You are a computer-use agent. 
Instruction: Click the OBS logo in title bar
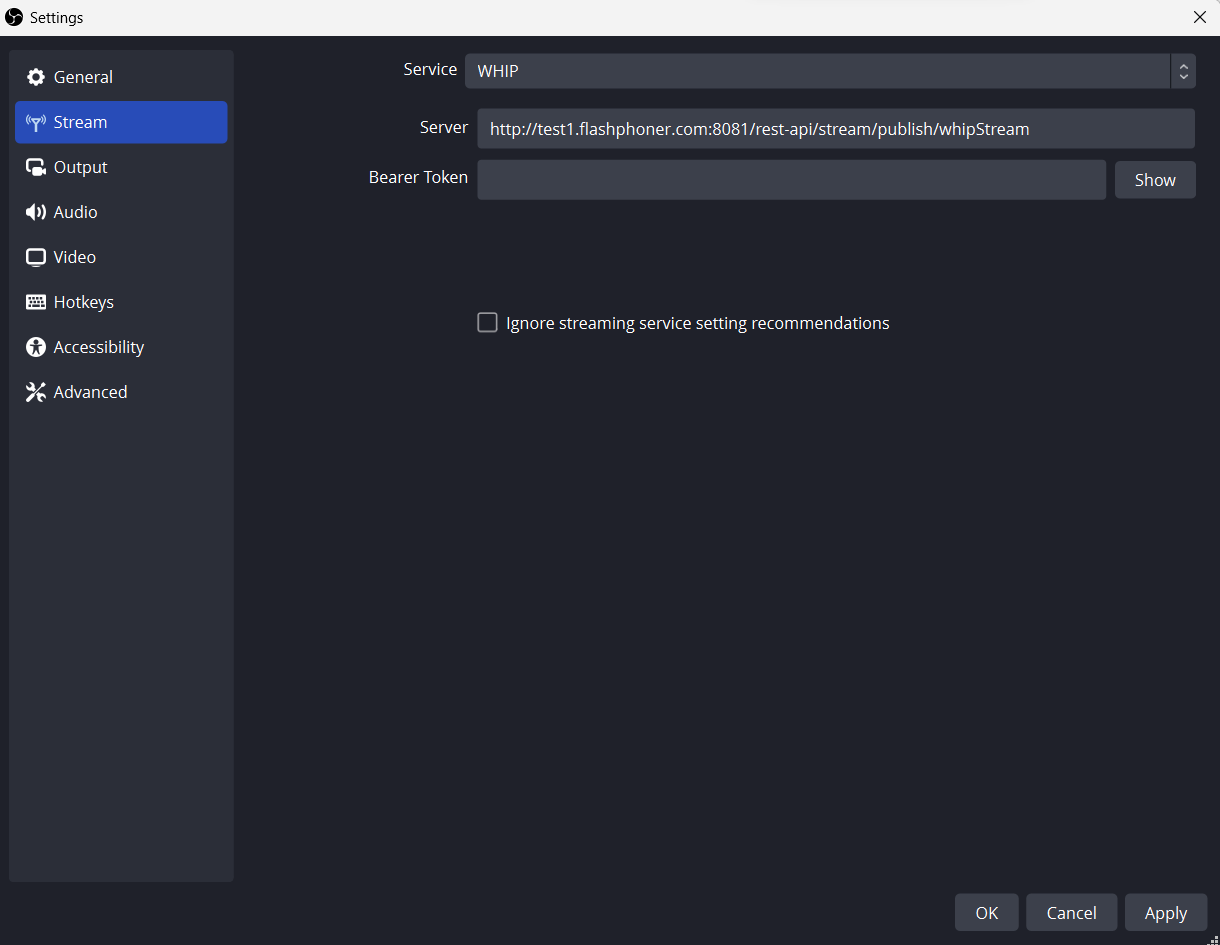tap(14, 17)
